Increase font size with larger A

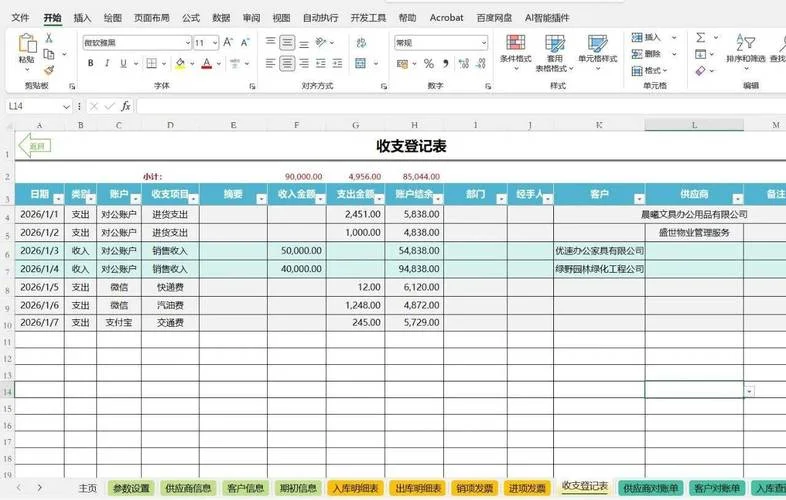tap(228, 43)
